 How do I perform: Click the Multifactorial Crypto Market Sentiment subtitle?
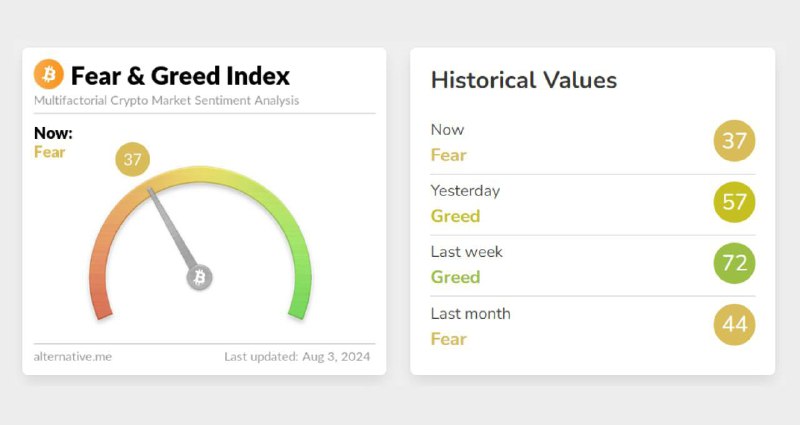click(166, 100)
